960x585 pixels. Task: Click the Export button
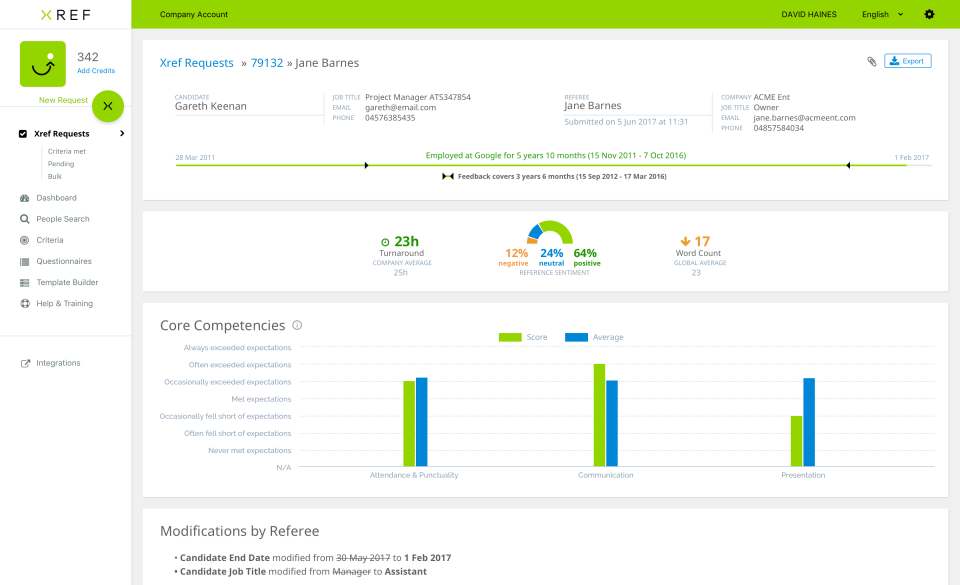(x=907, y=60)
